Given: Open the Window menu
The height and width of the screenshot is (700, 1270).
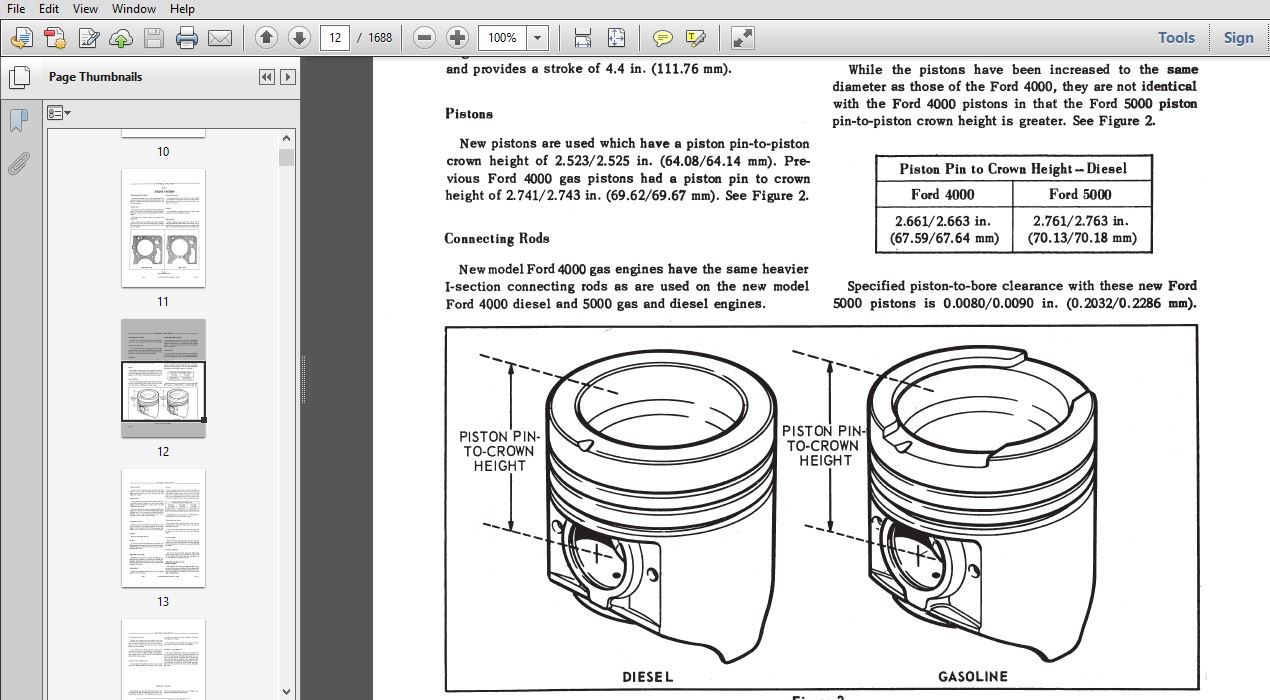Looking at the screenshot, I should (134, 9).
